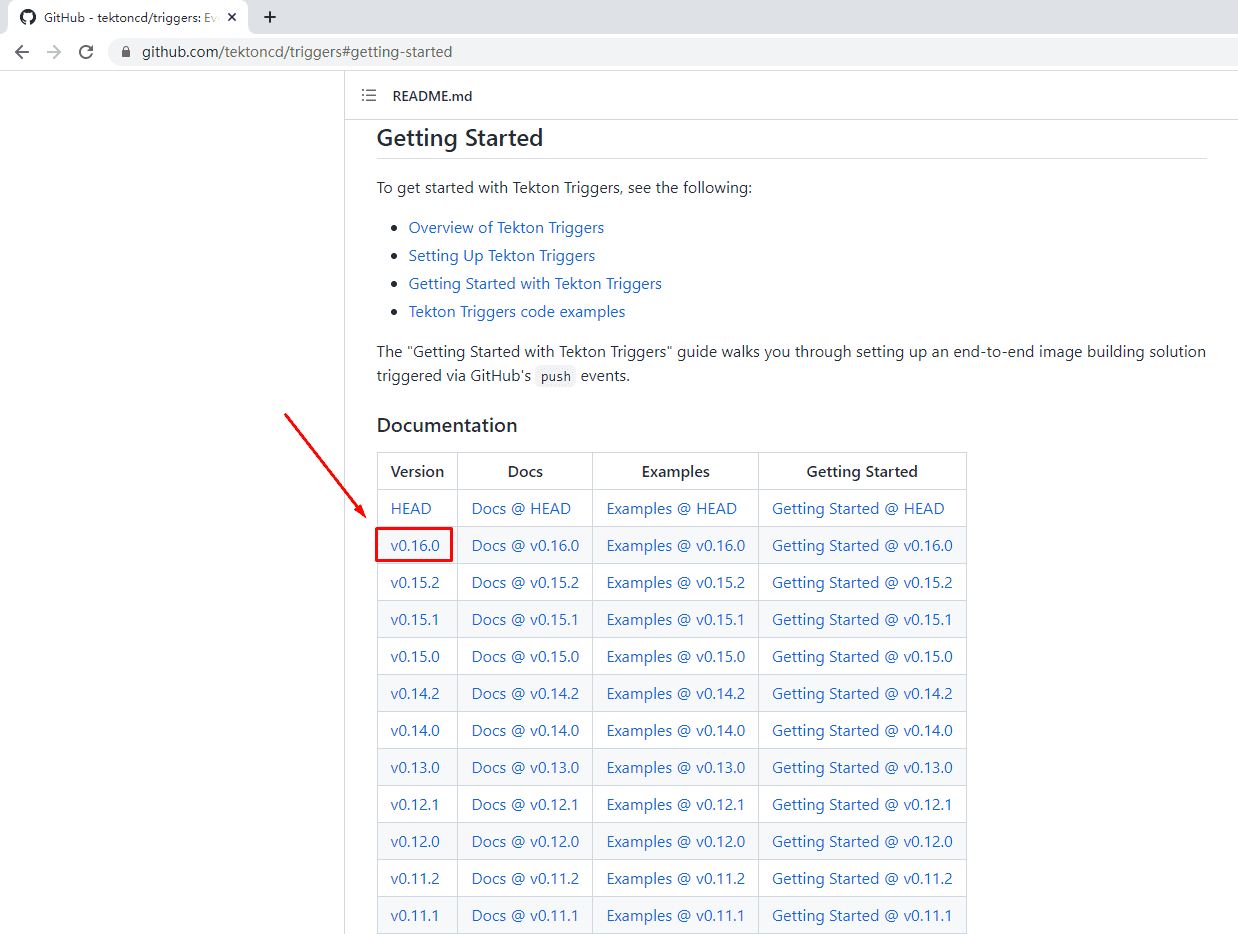1238x934 pixels.
Task: Open Examples @ v0.14.2 link
Action: pos(676,694)
